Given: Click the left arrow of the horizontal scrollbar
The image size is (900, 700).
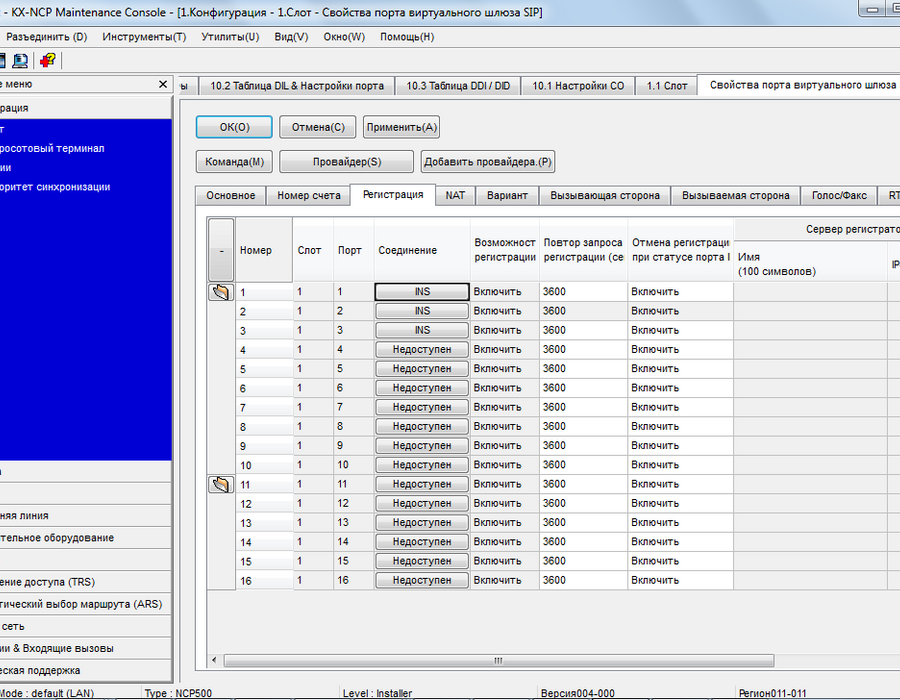Looking at the screenshot, I should point(215,660).
